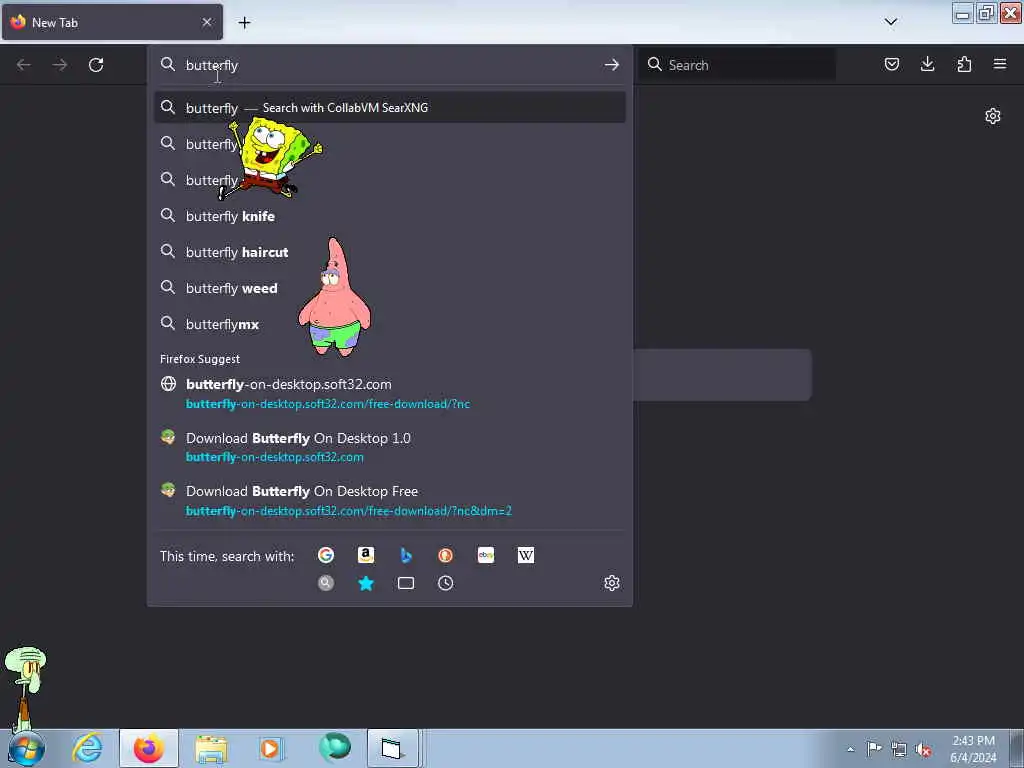This screenshot has height=768, width=1024.
Task: Select the New Tab tab
Action: 112,22
